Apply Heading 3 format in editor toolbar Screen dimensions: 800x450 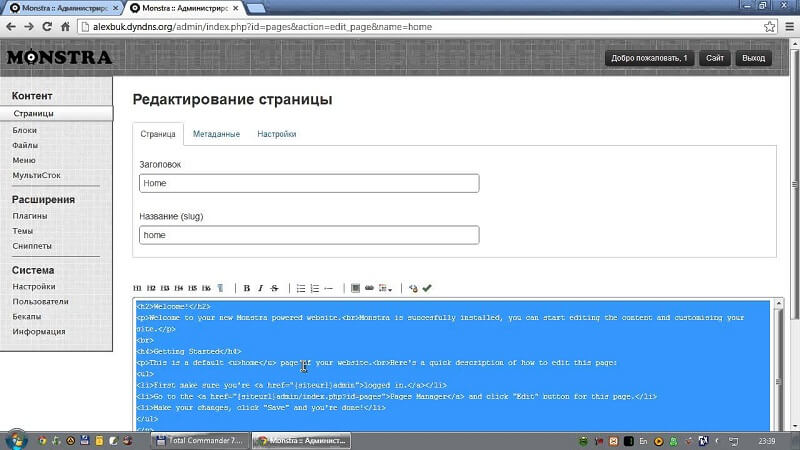coord(165,288)
